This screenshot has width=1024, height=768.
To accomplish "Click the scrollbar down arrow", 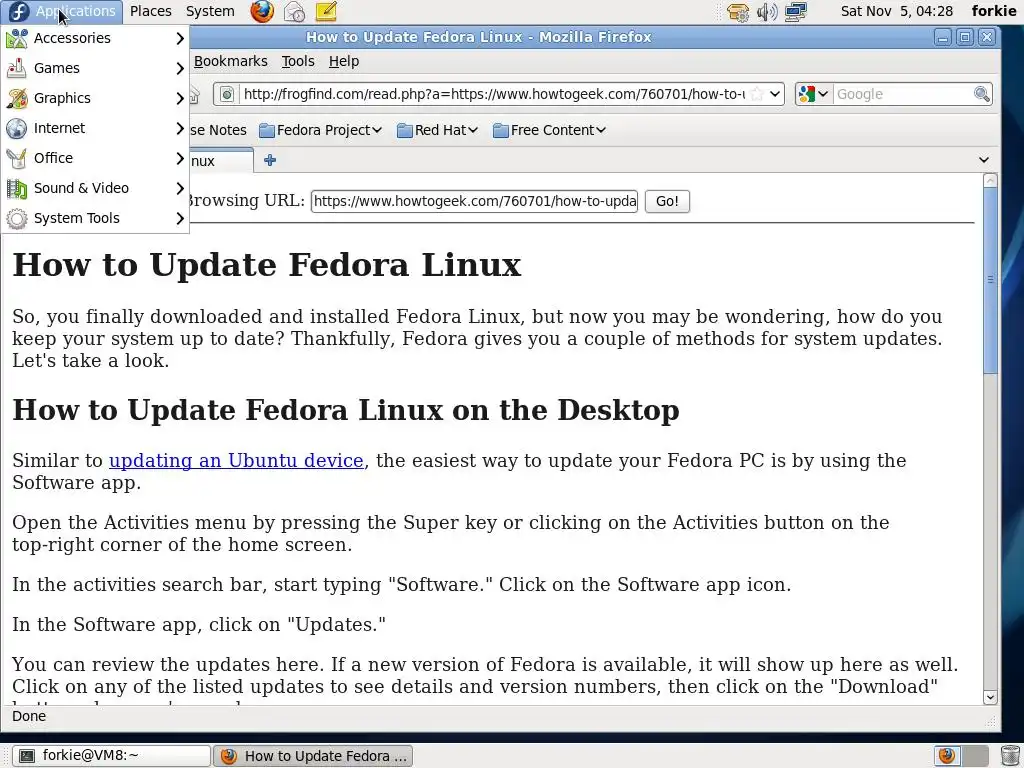I will coord(990,697).
